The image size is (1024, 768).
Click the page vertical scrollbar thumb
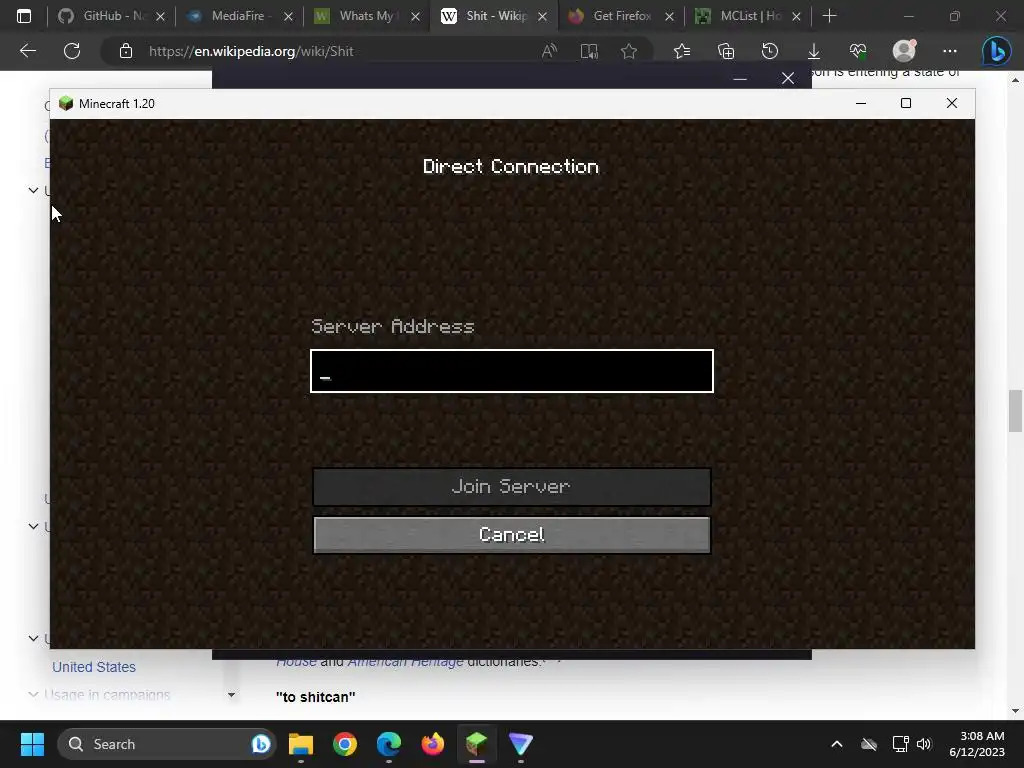point(1015,411)
